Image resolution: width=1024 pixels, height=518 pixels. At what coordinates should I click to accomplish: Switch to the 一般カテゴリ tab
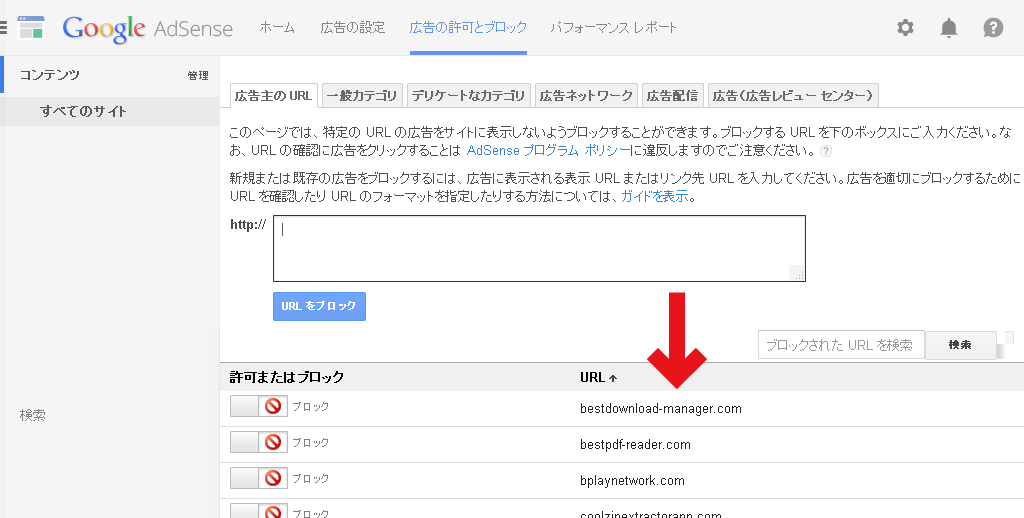click(x=362, y=95)
